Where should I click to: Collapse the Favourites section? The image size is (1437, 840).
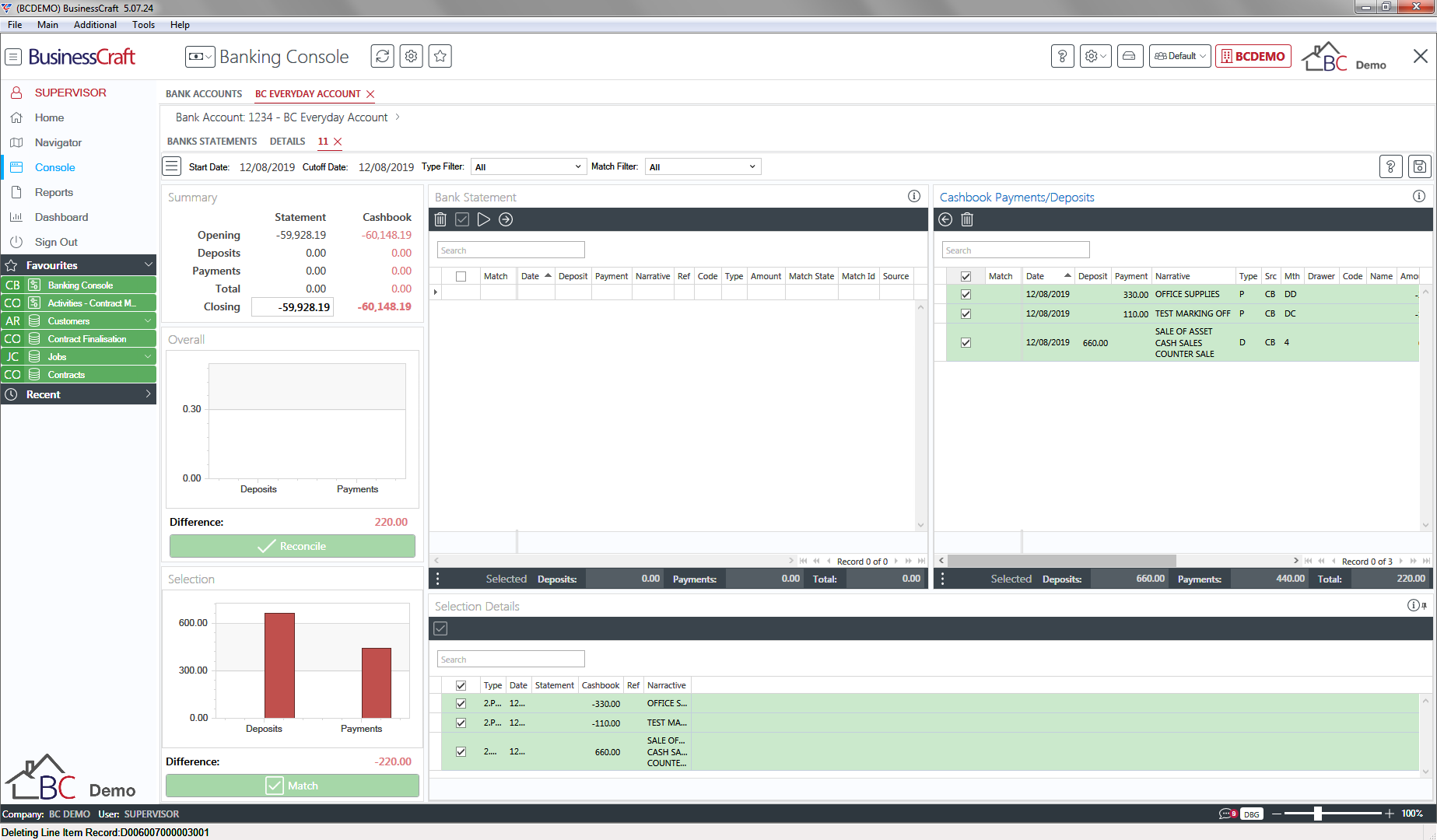pos(148,265)
